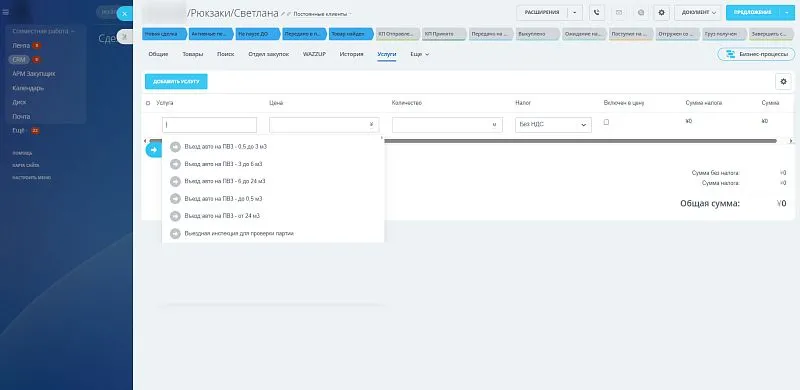The image size is (800, 390).
Task: Open the 'История' tab
Action: [352, 54]
